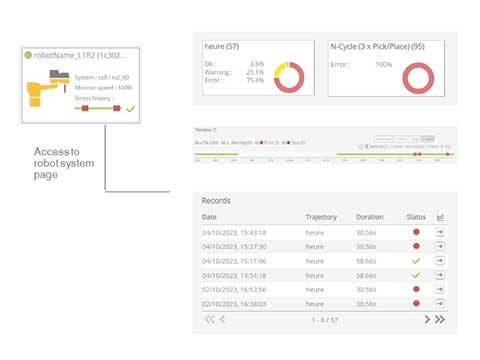Toggle OK filter checkbox in timeline legend

197,143
